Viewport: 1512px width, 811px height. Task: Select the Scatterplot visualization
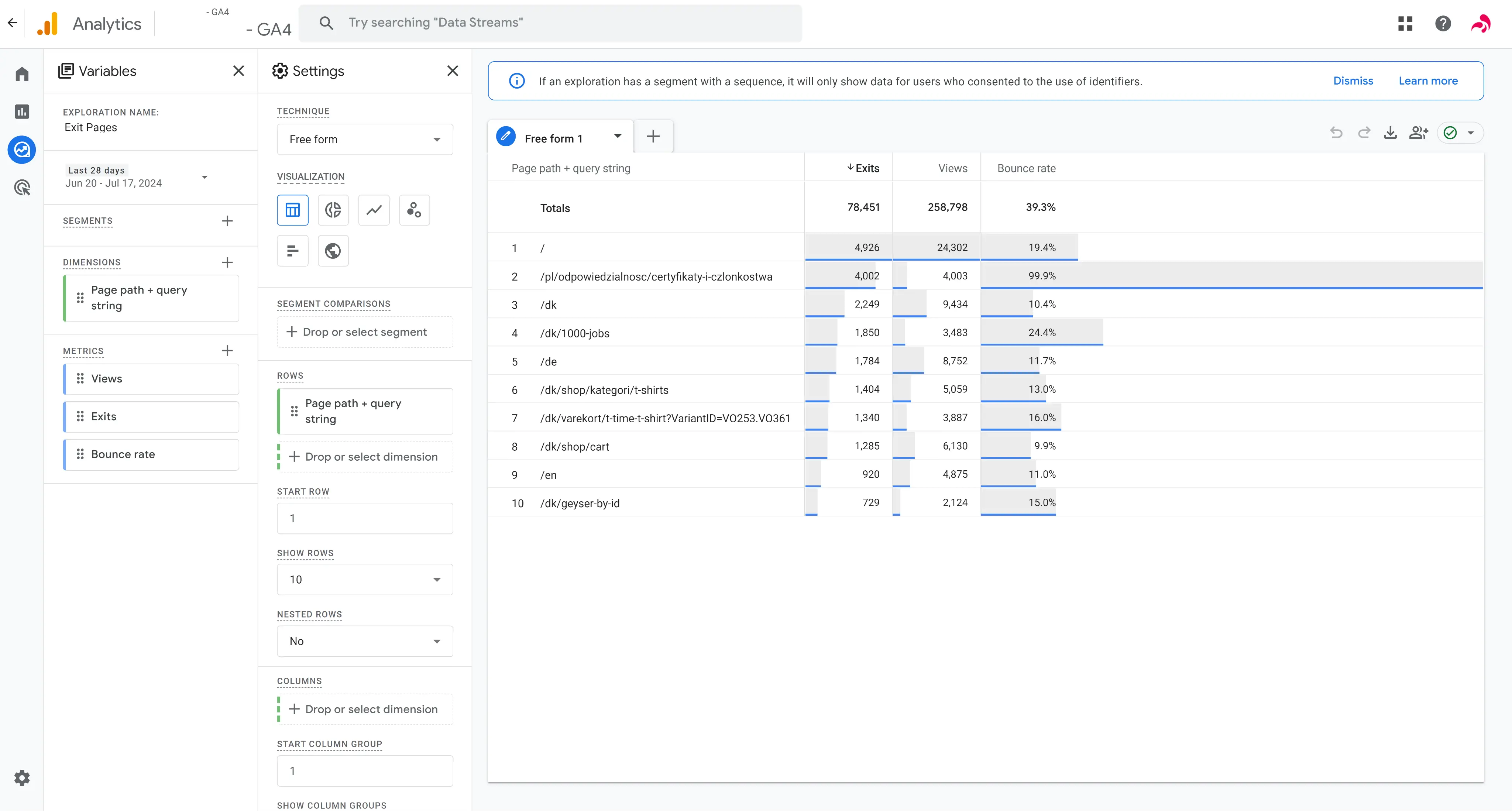[x=415, y=210]
